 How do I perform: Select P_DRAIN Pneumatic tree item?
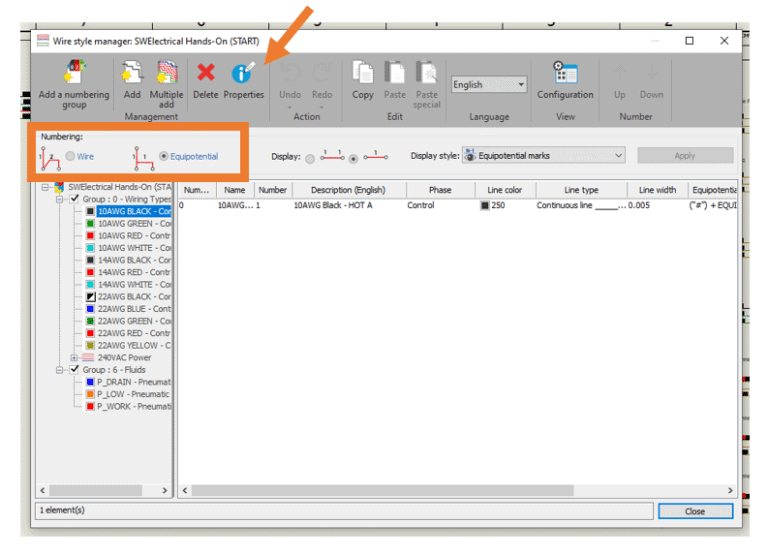[133, 382]
